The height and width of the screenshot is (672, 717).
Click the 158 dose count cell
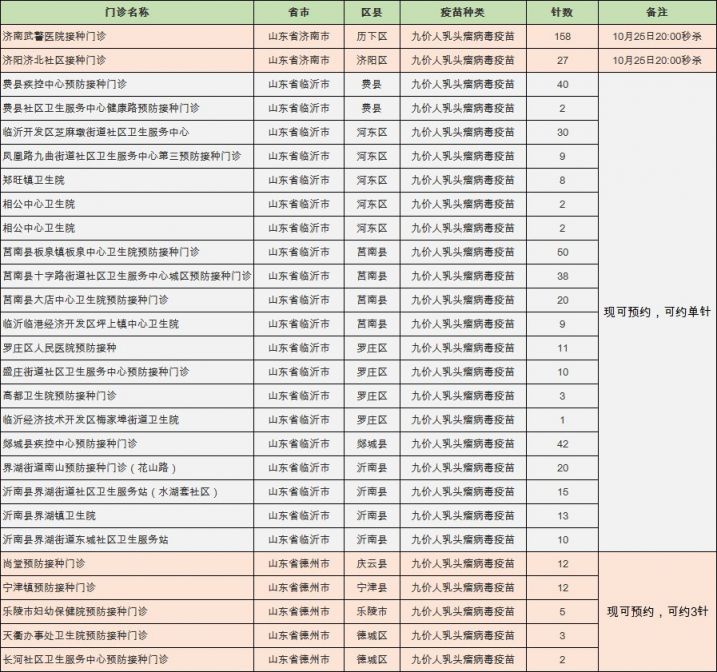coord(562,37)
